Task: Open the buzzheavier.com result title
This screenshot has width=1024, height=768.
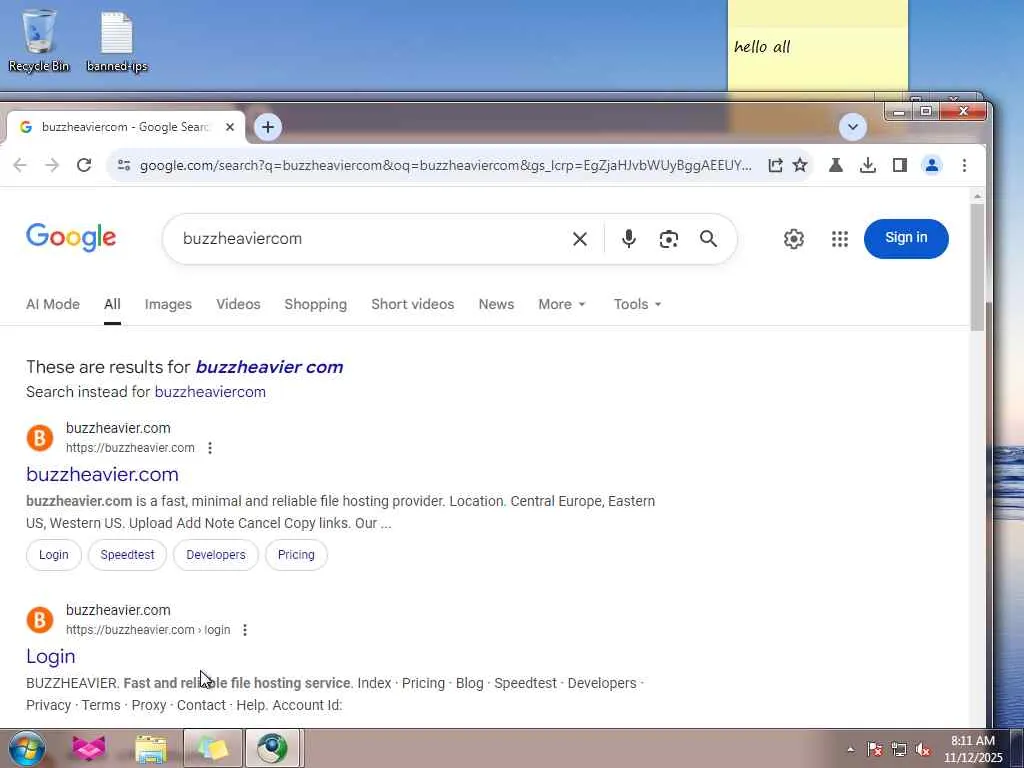Action: [x=103, y=474]
